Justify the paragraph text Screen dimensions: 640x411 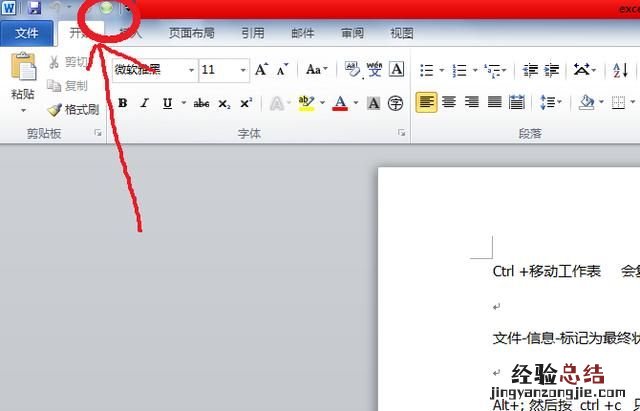point(494,102)
